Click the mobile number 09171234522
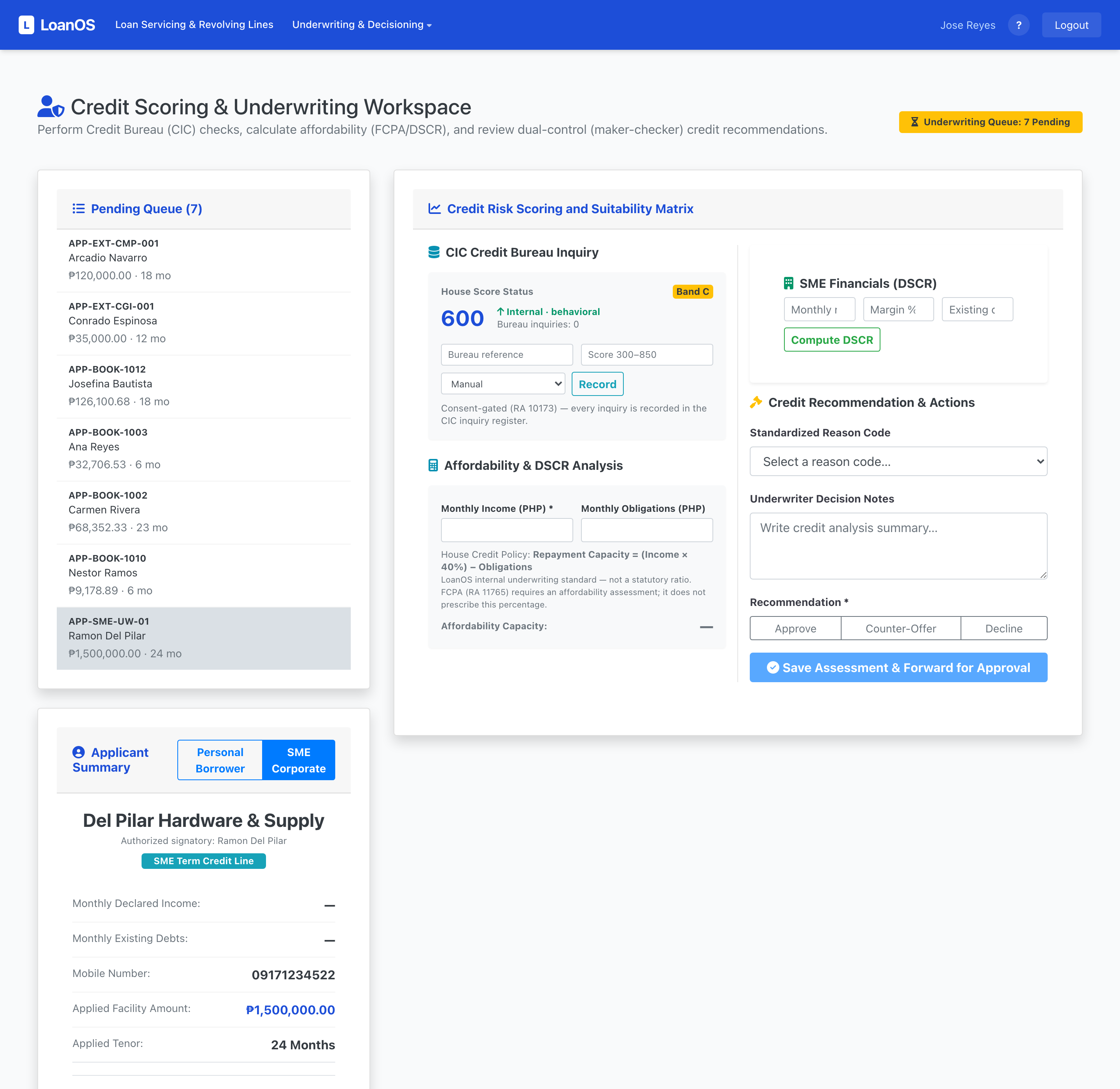This screenshot has height=1089, width=1120. pyautogui.click(x=294, y=975)
